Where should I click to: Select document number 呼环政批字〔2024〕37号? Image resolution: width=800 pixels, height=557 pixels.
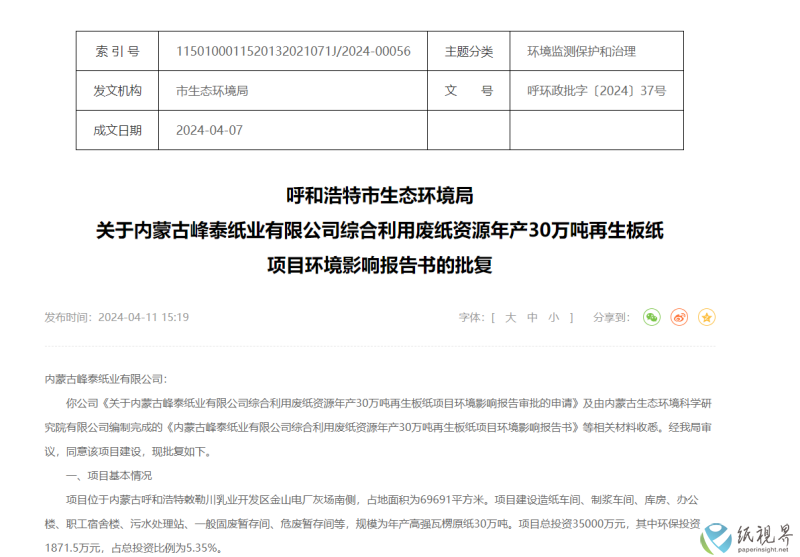click(x=597, y=91)
